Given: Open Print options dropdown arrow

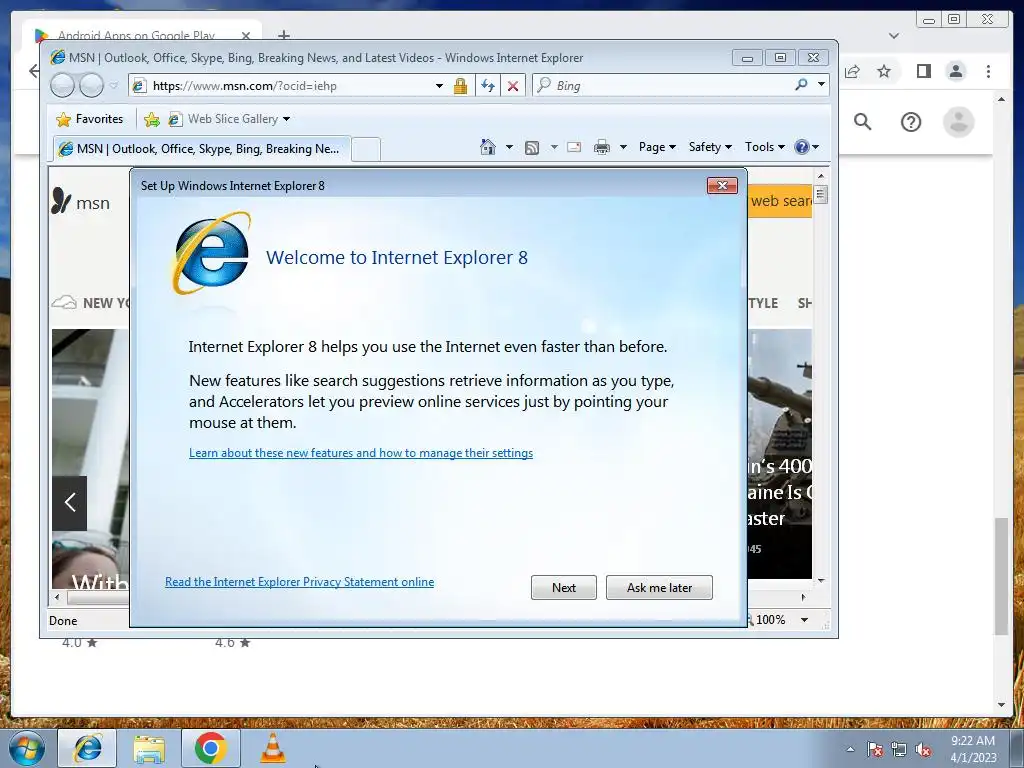Looking at the screenshot, I should [x=623, y=148].
